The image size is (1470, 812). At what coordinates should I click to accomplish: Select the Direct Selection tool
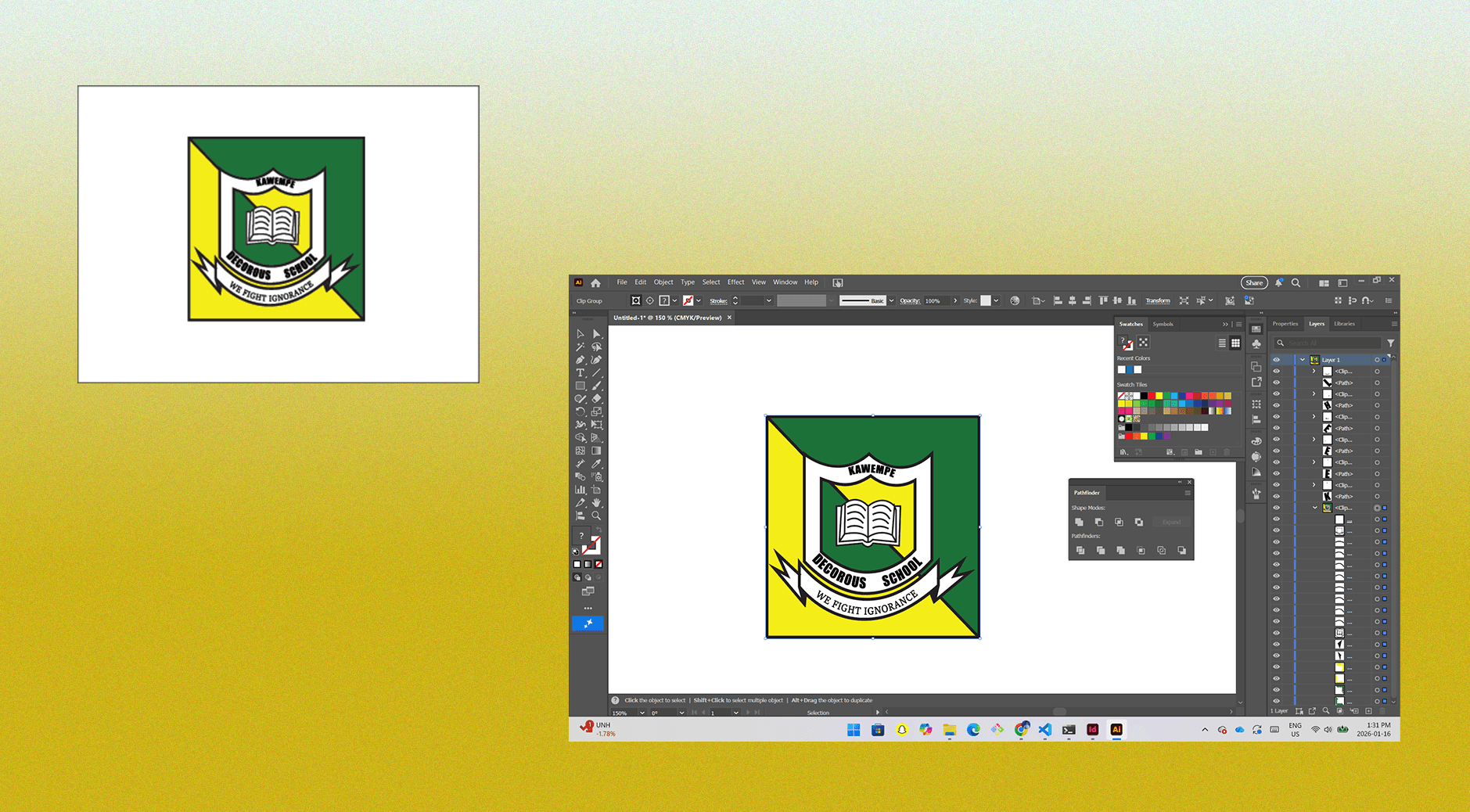tap(596, 334)
